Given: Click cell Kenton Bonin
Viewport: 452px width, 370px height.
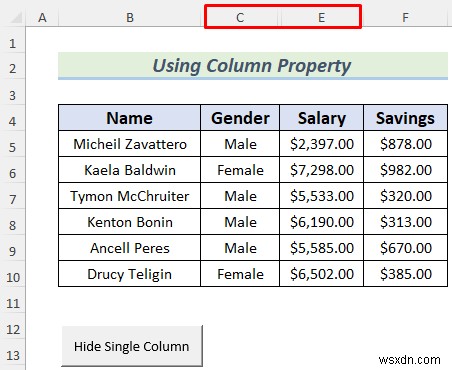Looking at the screenshot, I should pyautogui.click(x=130, y=222).
